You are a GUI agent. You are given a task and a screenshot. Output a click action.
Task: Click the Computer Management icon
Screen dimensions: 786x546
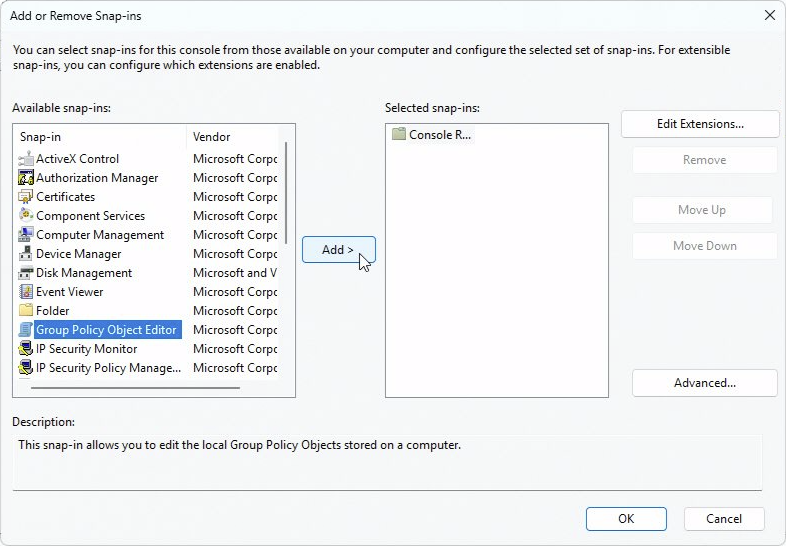click(x=26, y=235)
